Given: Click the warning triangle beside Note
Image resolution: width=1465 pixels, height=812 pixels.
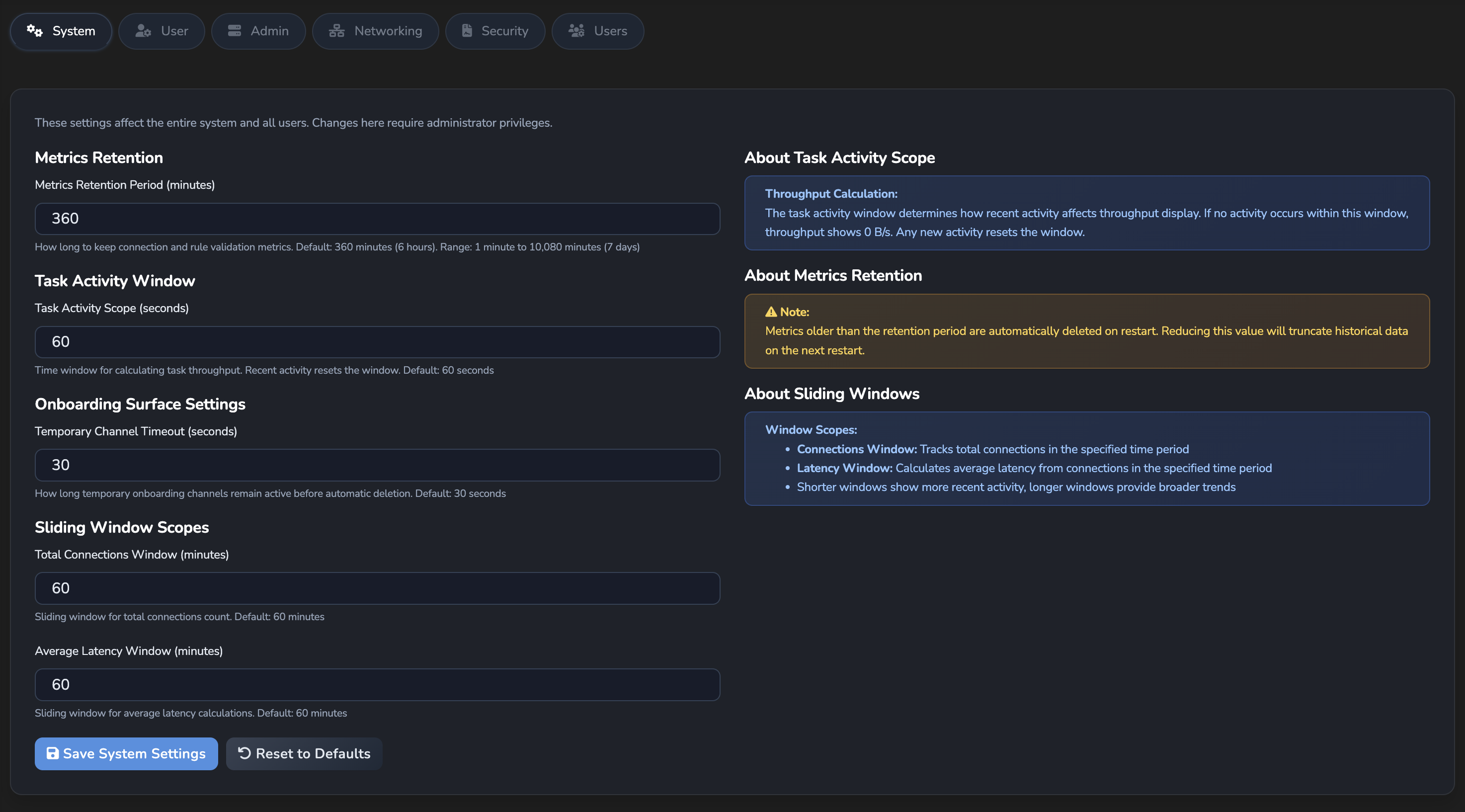Looking at the screenshot, I should [x=771, y=312].
